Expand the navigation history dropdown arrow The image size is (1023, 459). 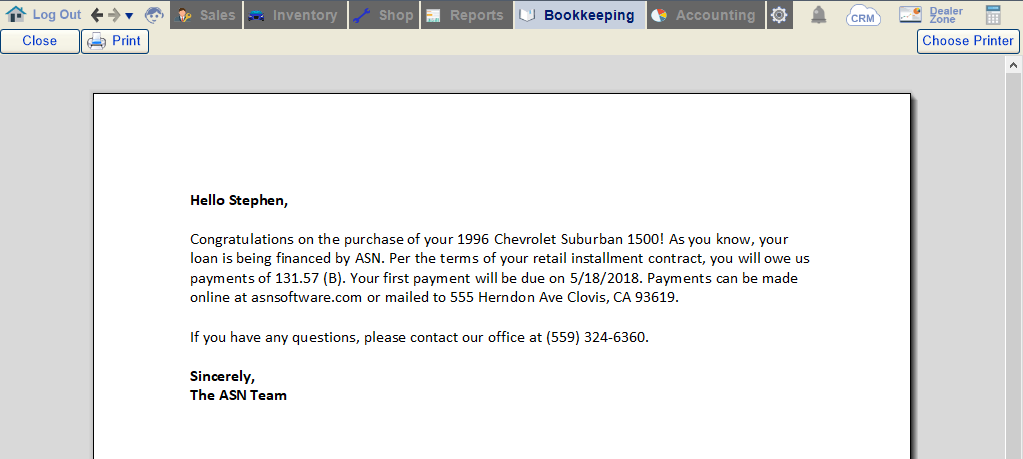coord(129,16)
